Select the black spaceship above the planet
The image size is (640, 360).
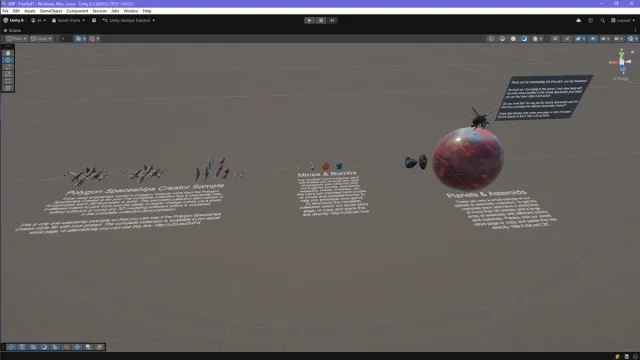tap(481, 118)
